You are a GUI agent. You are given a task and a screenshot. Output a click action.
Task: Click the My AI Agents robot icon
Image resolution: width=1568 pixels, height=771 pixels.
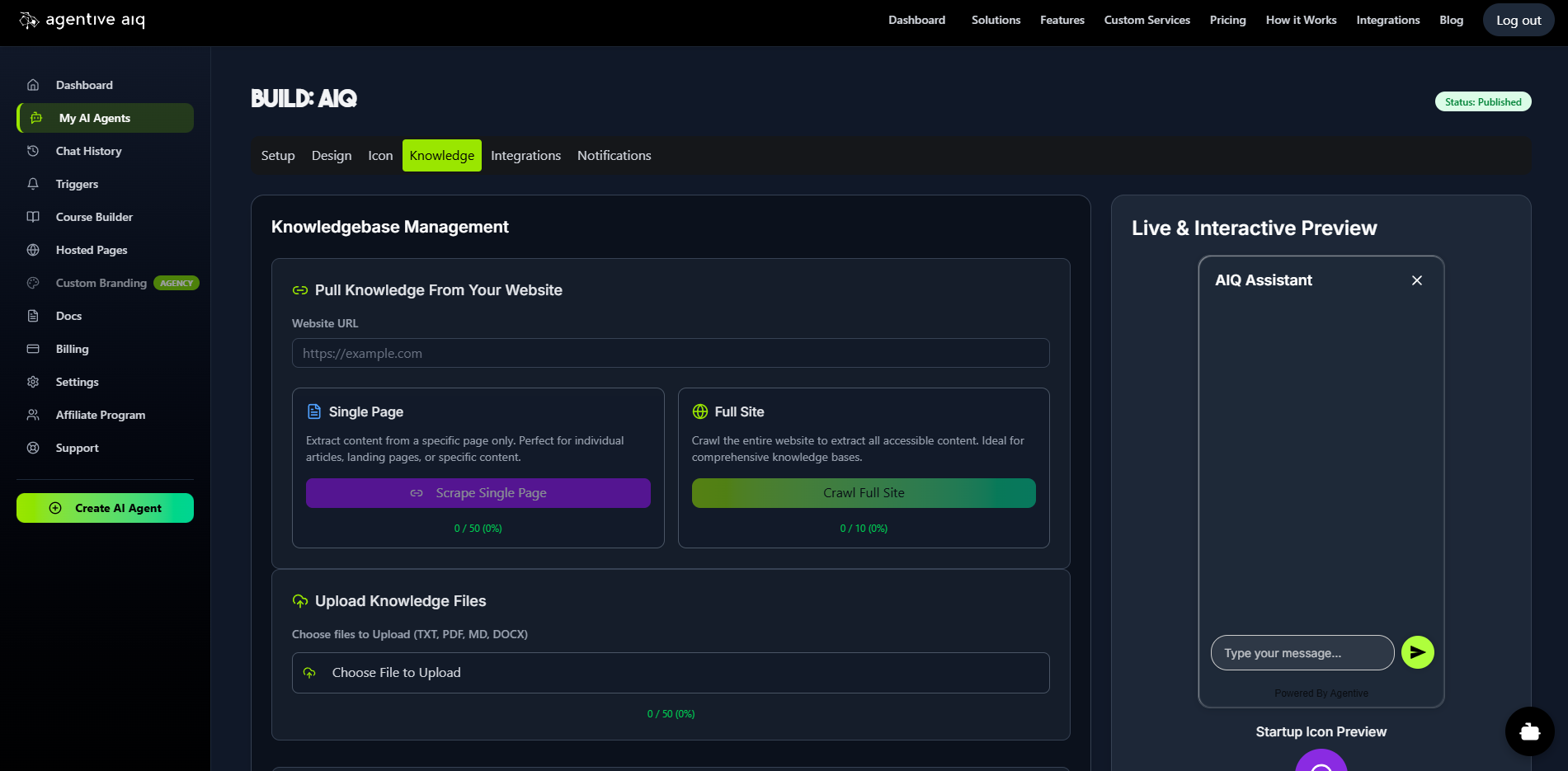pyautogui.click(x=36, y=118)
